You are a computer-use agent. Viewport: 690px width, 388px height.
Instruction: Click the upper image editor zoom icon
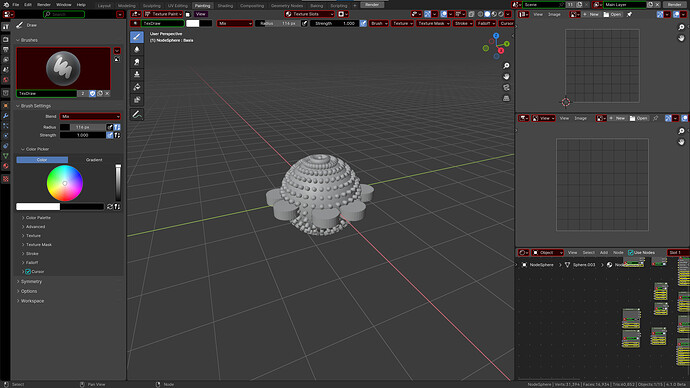[x=681, y=27]
